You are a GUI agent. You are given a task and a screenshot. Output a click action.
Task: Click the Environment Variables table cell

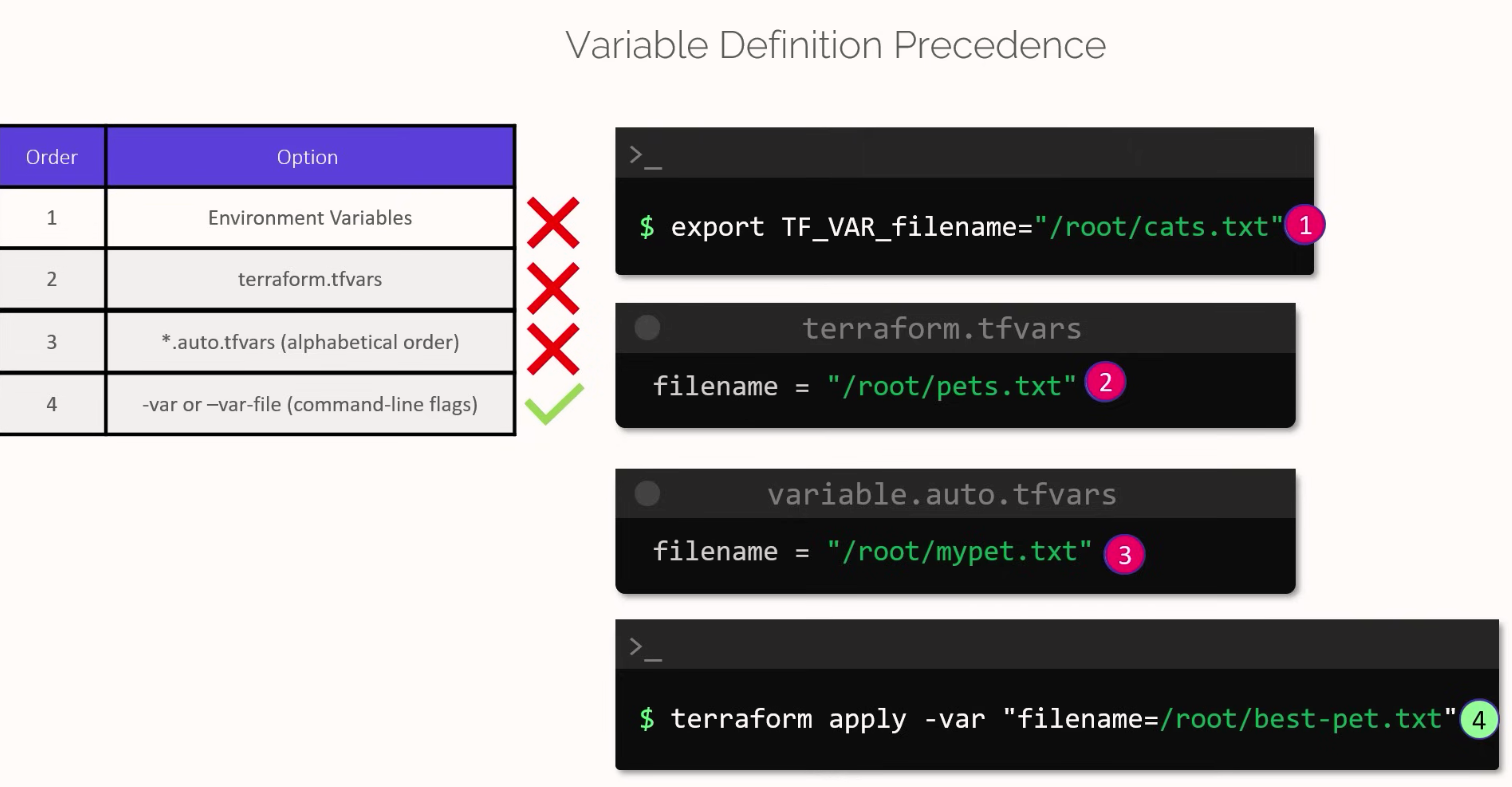tap(310, 218)
